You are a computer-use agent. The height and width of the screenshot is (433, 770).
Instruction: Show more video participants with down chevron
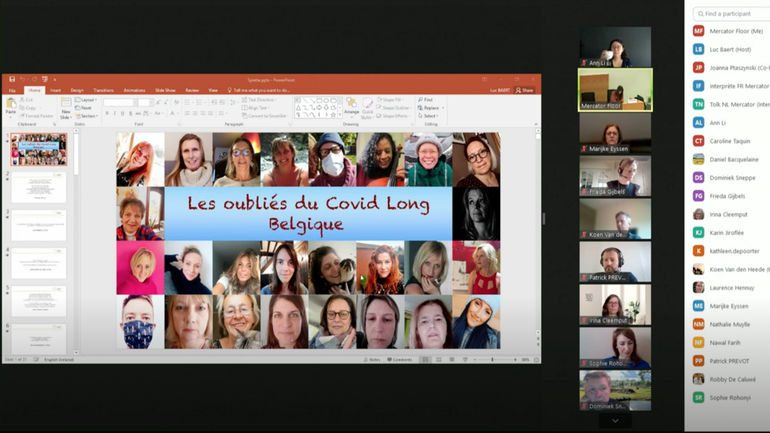(x=615, y=421)
